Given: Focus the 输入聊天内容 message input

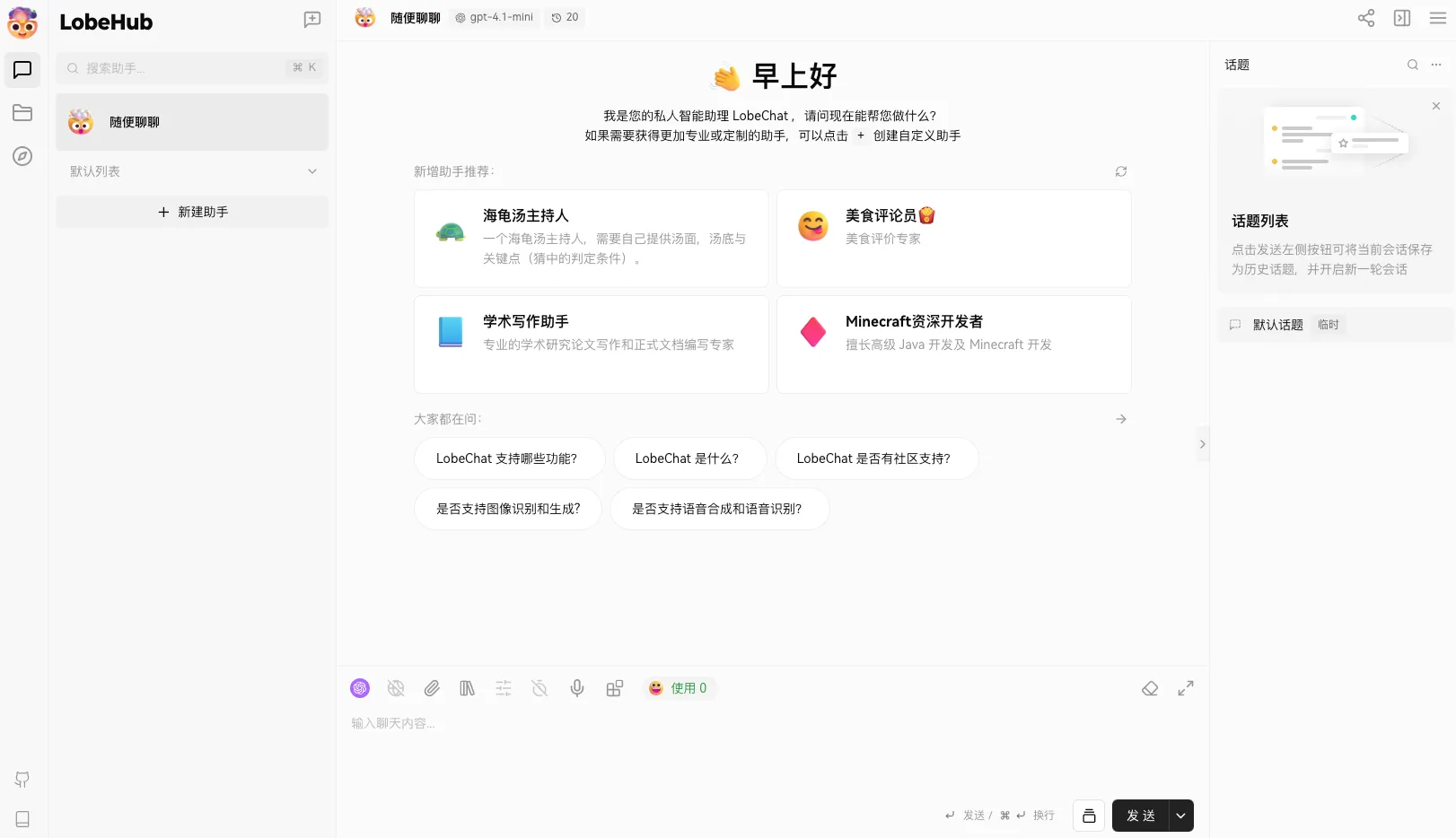Looking at the screenshot, I should click(x=772, y=749).
